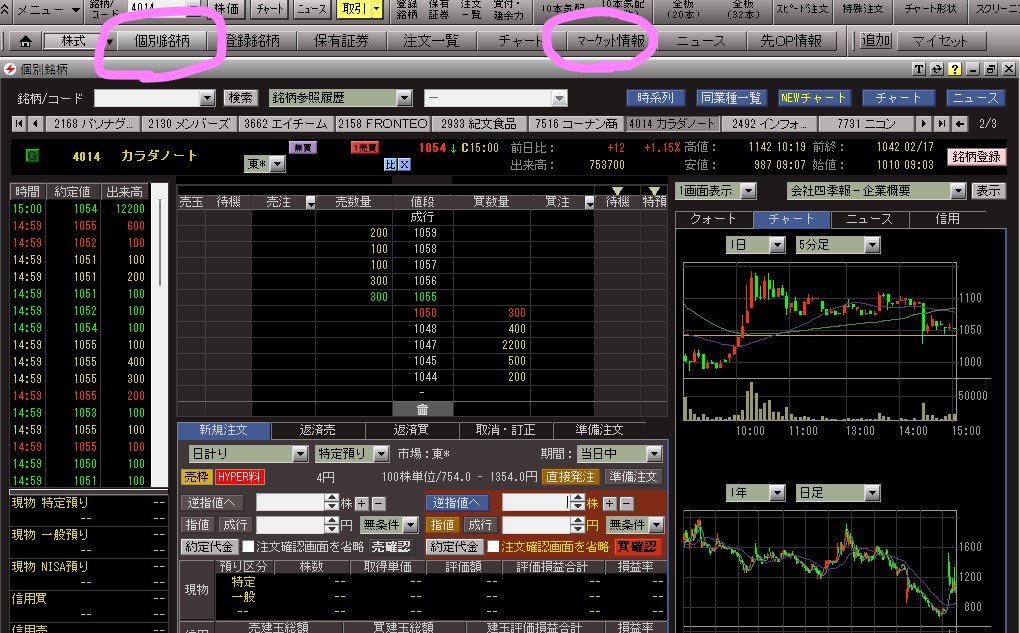Open the 保有証券 tab
The width and height of the screenshot is (1020, 633).
[x=342, y=41]
